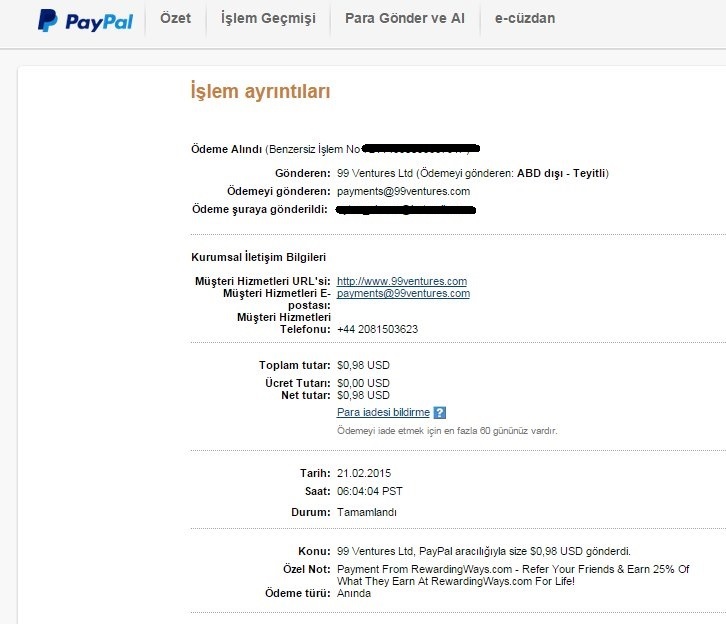
Task: Click the payments@99ventures.com customer service email link
Action: (x=403, y=293)
